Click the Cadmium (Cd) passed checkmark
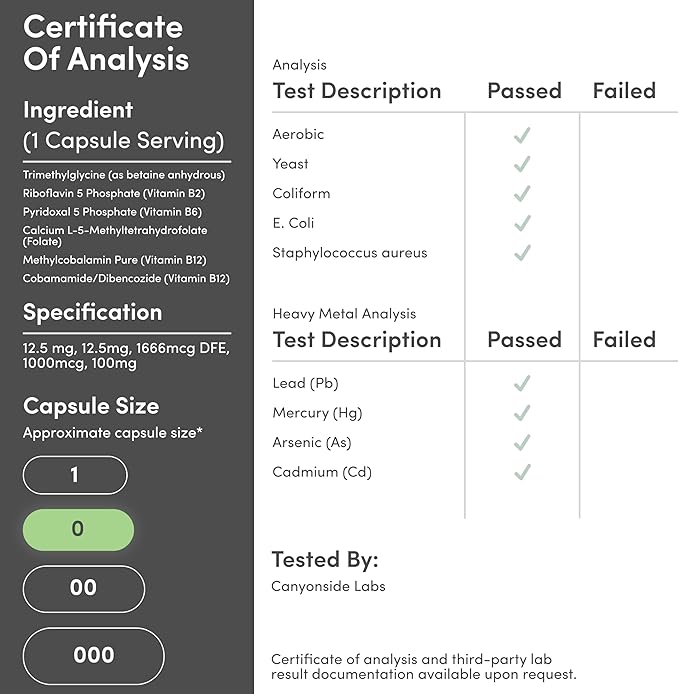The height and width of the screenshot is (694, 679). (521, 472)
